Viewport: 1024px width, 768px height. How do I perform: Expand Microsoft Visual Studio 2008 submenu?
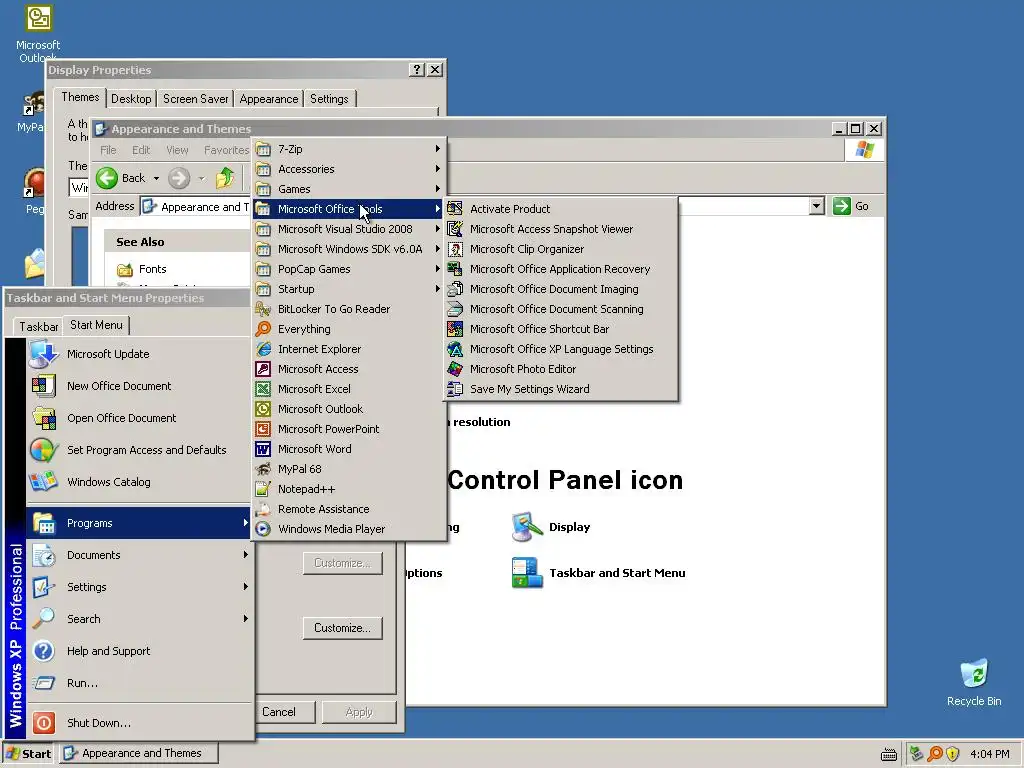click(349, 229)
